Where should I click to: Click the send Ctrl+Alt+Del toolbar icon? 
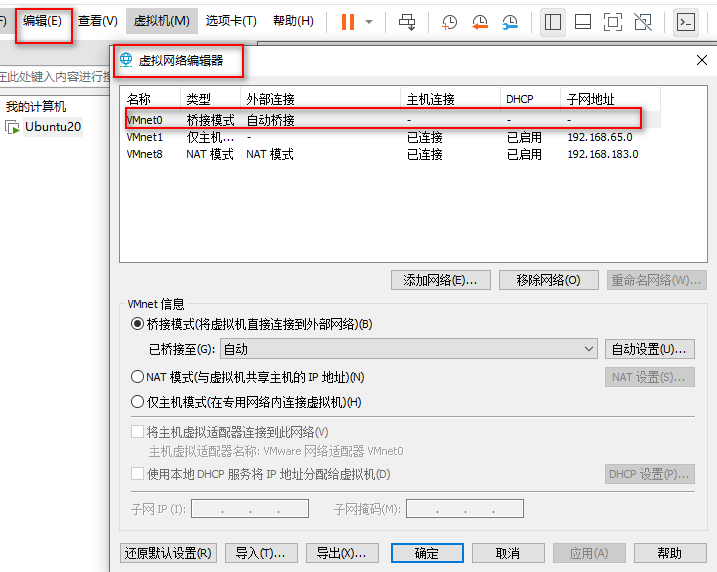(407, 21)
